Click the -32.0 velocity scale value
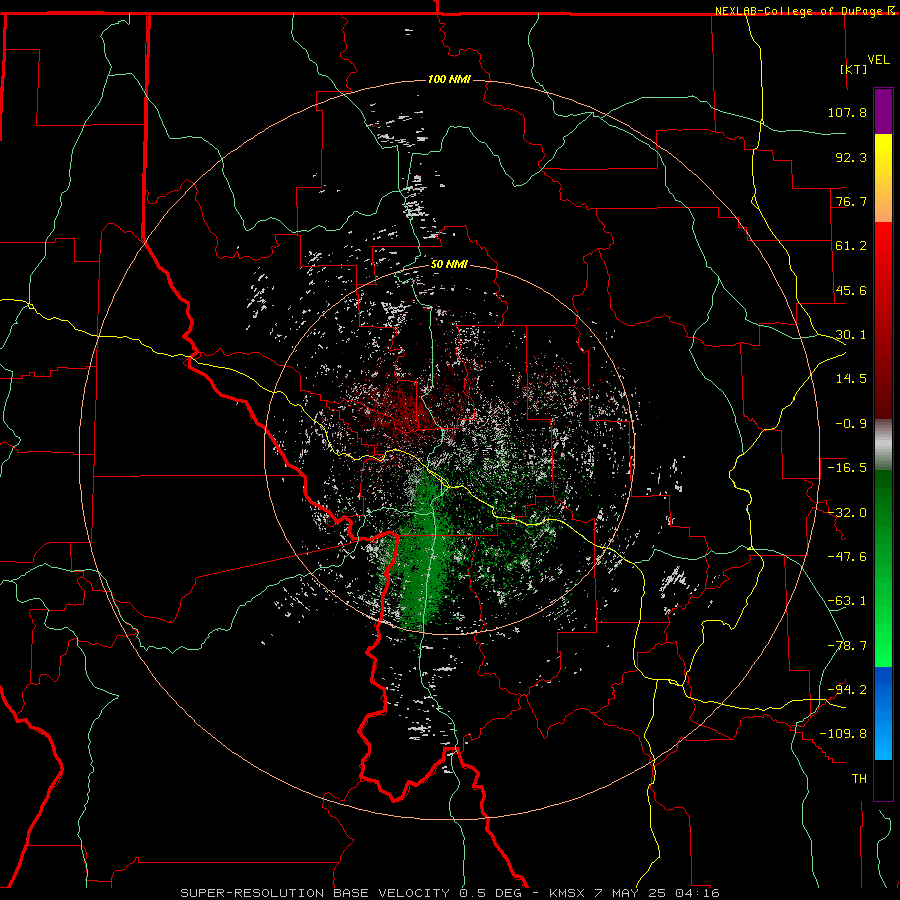 (x=847, y=513)
